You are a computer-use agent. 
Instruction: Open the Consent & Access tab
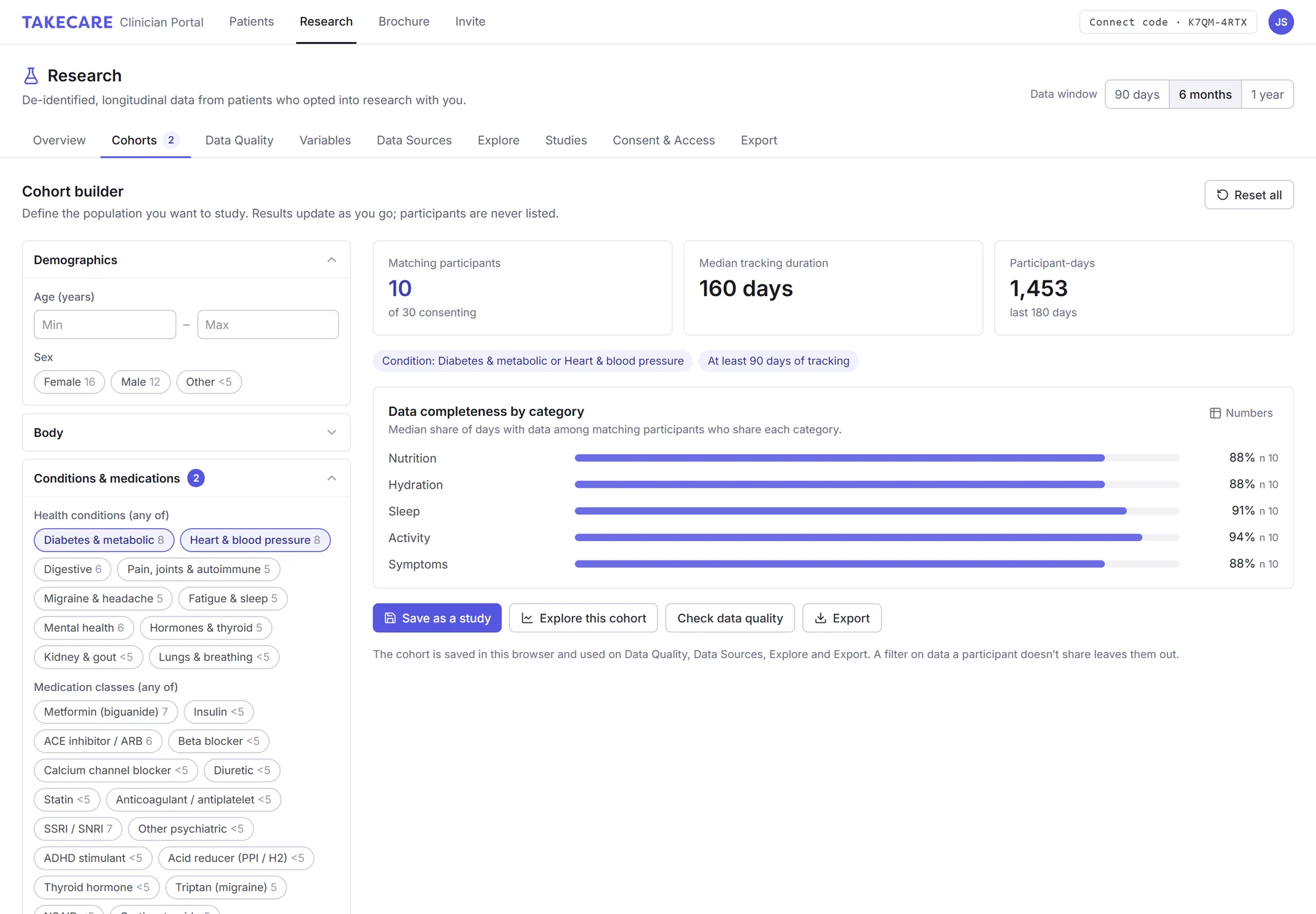tap(663, 140)
